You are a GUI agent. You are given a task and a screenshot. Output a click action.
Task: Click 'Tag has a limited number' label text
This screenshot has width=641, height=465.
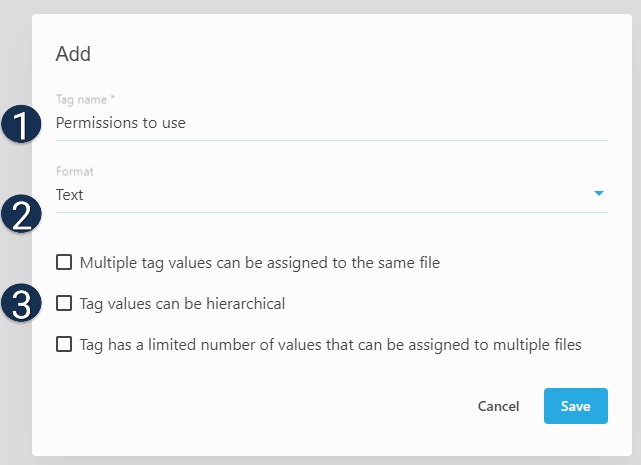[x=330, y=344]
